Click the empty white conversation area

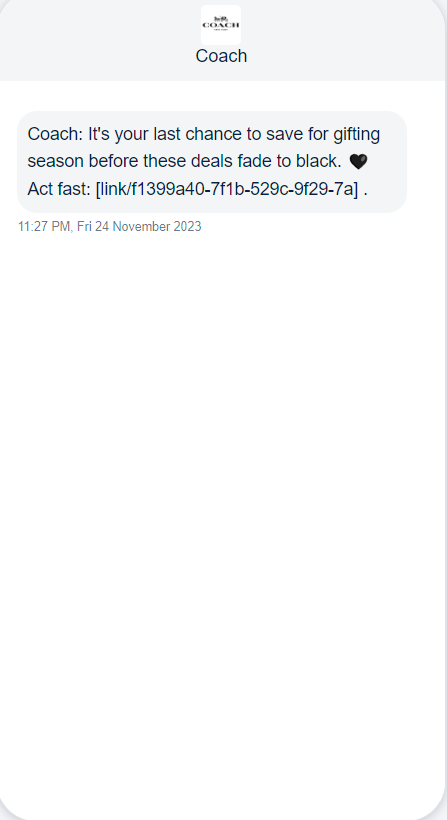[x=223, y=497]
